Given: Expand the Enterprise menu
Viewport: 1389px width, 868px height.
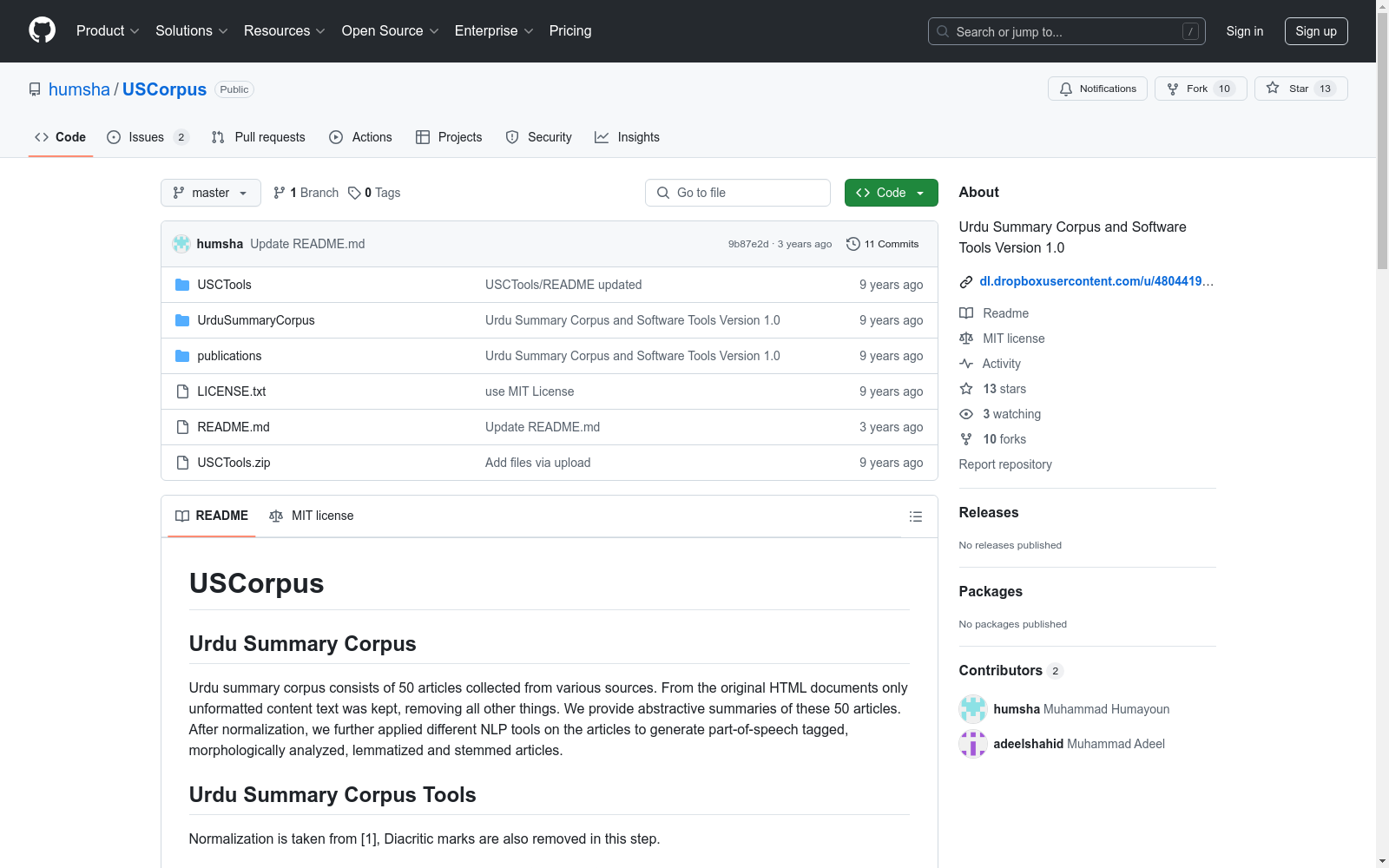Looking at the screenshot, I should pos(494,31).
